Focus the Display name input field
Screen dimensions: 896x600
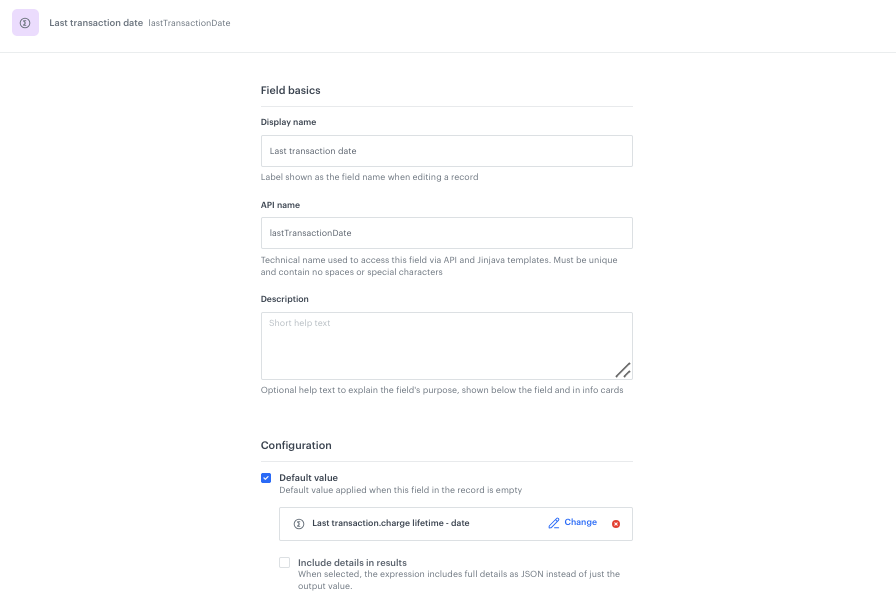pos(446,151)
